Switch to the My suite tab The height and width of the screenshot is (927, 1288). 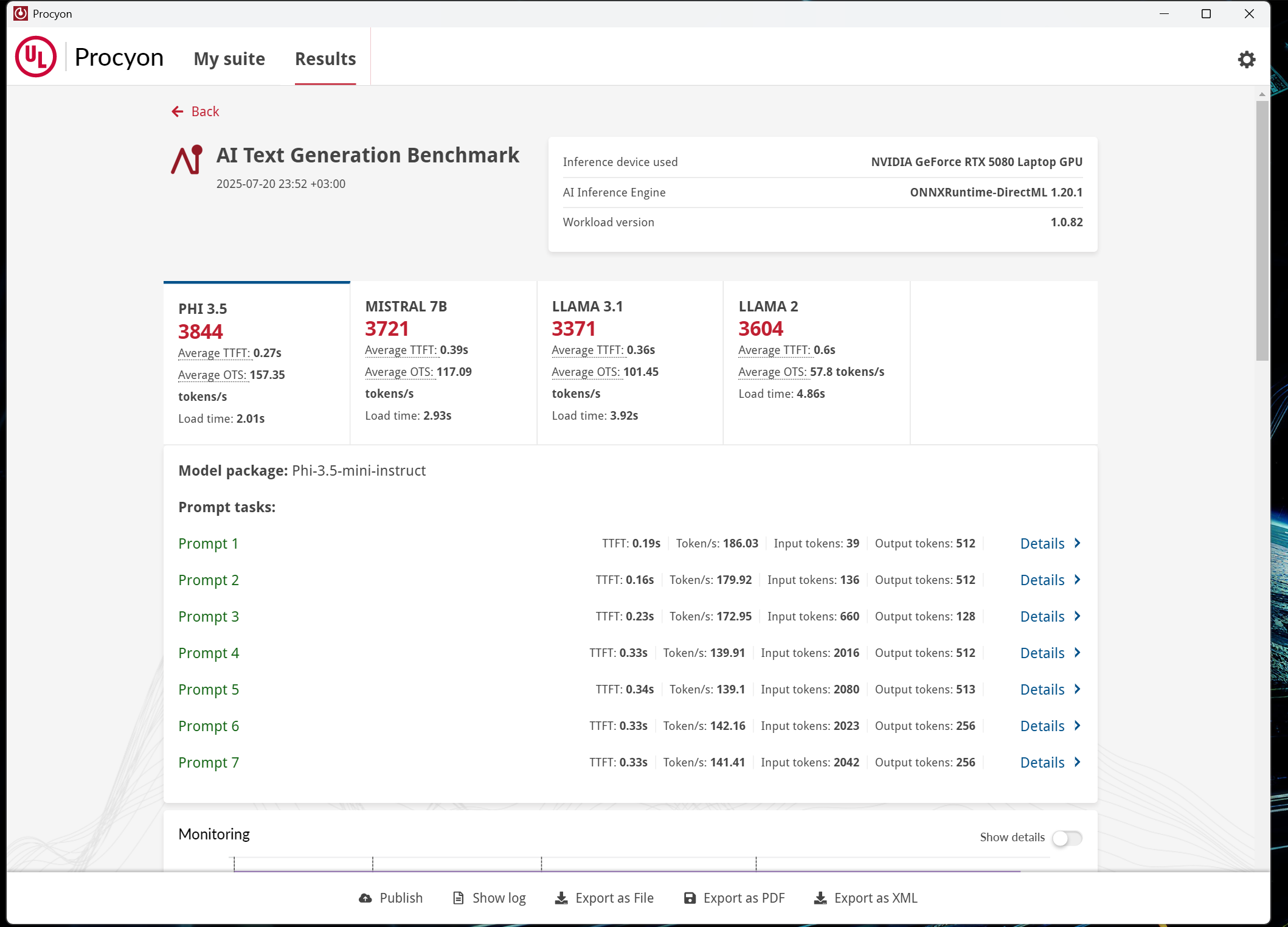(x=229, y=59)
